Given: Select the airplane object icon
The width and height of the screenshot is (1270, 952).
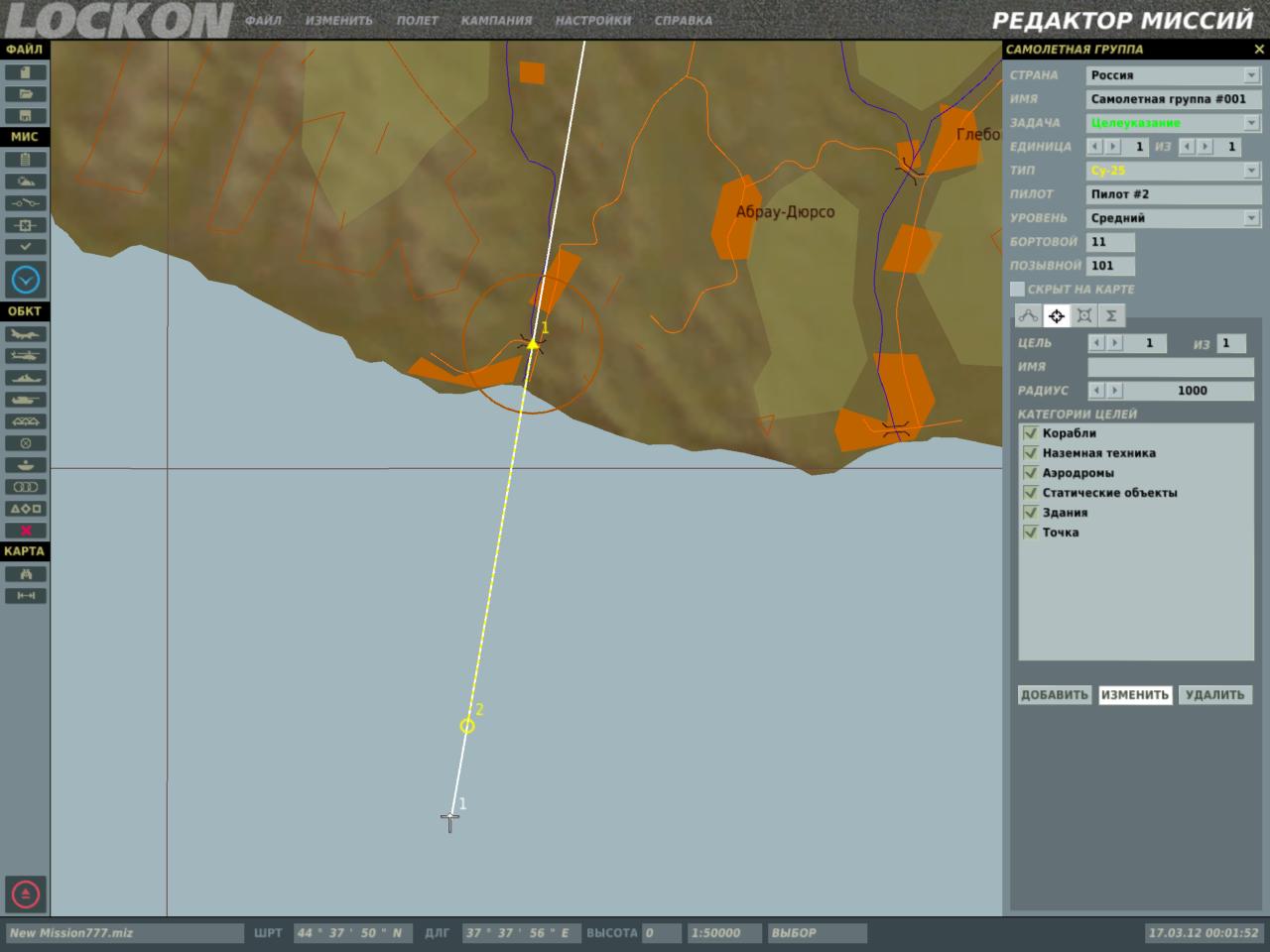Looking at the screenshot, I should click(25, 334).
